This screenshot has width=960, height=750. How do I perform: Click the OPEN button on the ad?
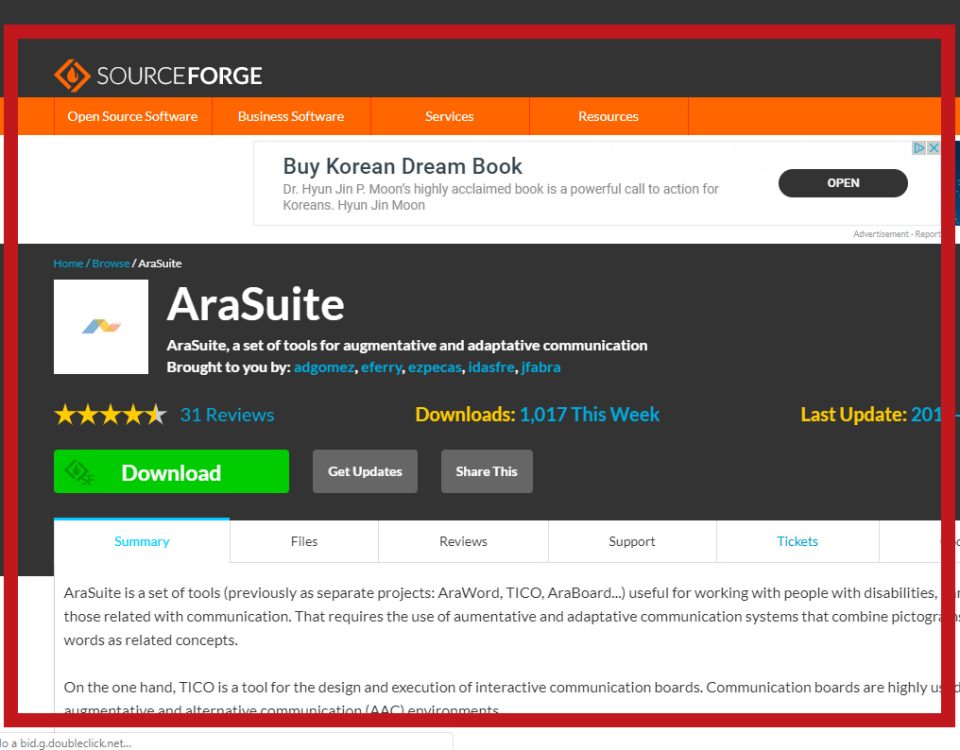pyautogui.click(x=843, y=183)
